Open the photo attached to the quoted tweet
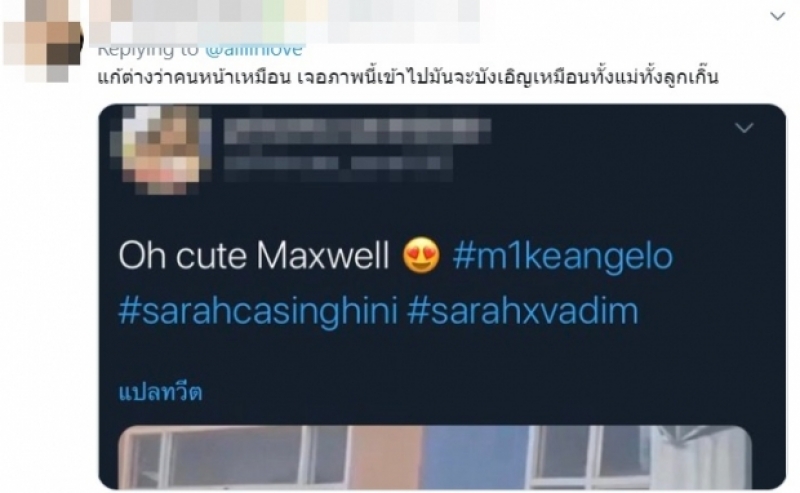 [435, 458]
